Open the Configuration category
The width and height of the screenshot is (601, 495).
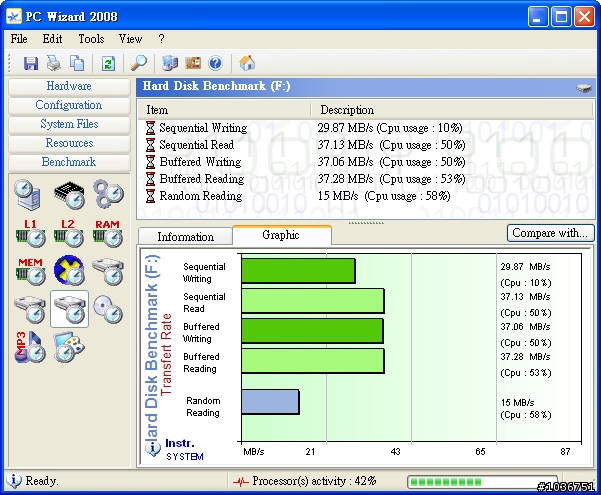click(x=69, y=105)
